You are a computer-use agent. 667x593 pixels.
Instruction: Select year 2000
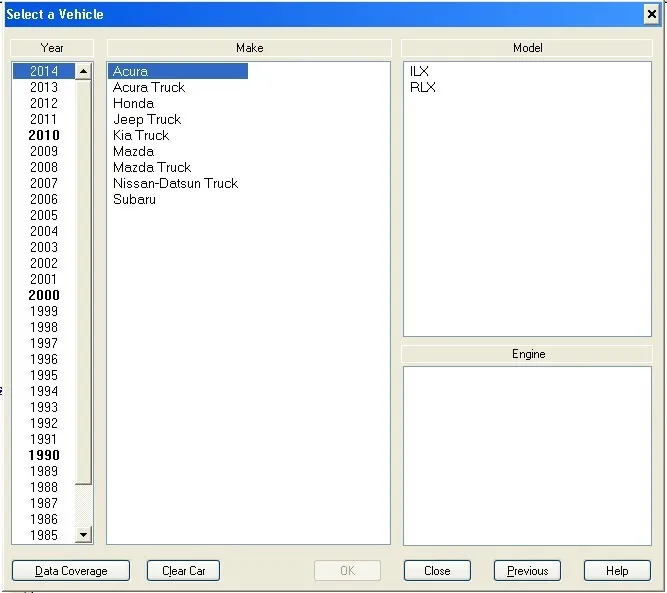pyautogui.click(x=44, y=295)
